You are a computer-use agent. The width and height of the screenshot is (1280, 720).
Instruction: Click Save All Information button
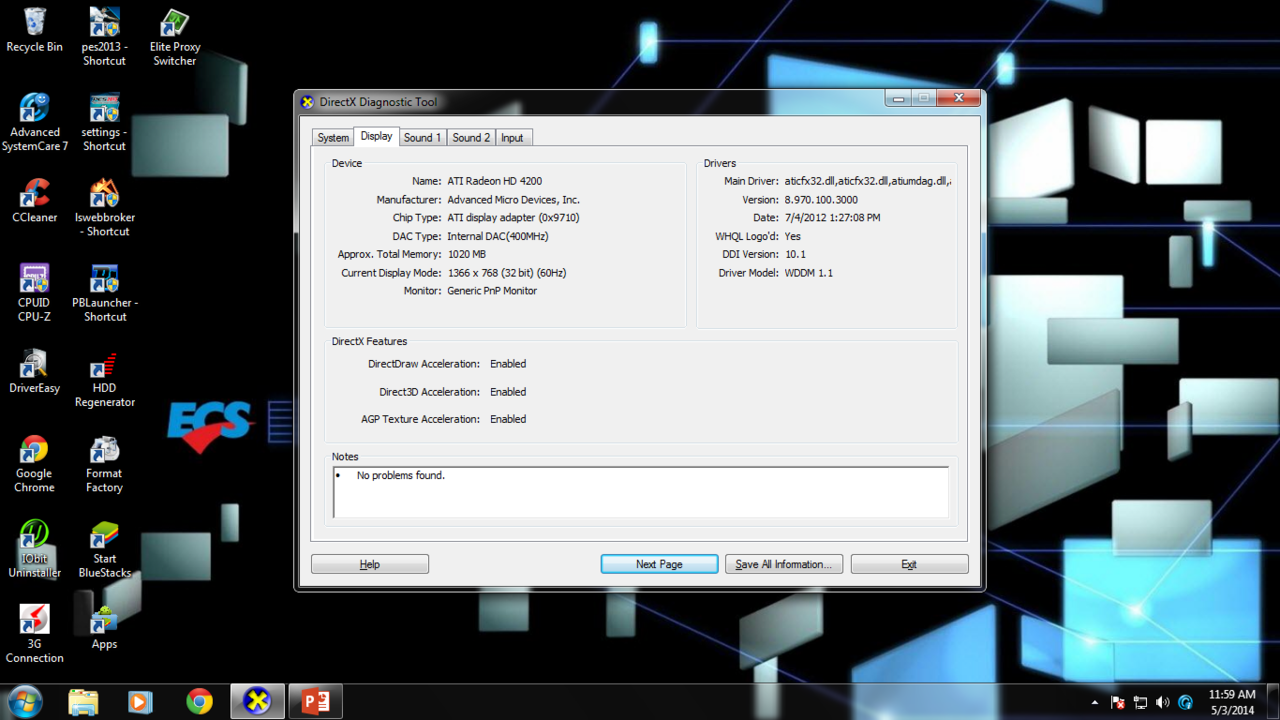(x=784, y=564)
